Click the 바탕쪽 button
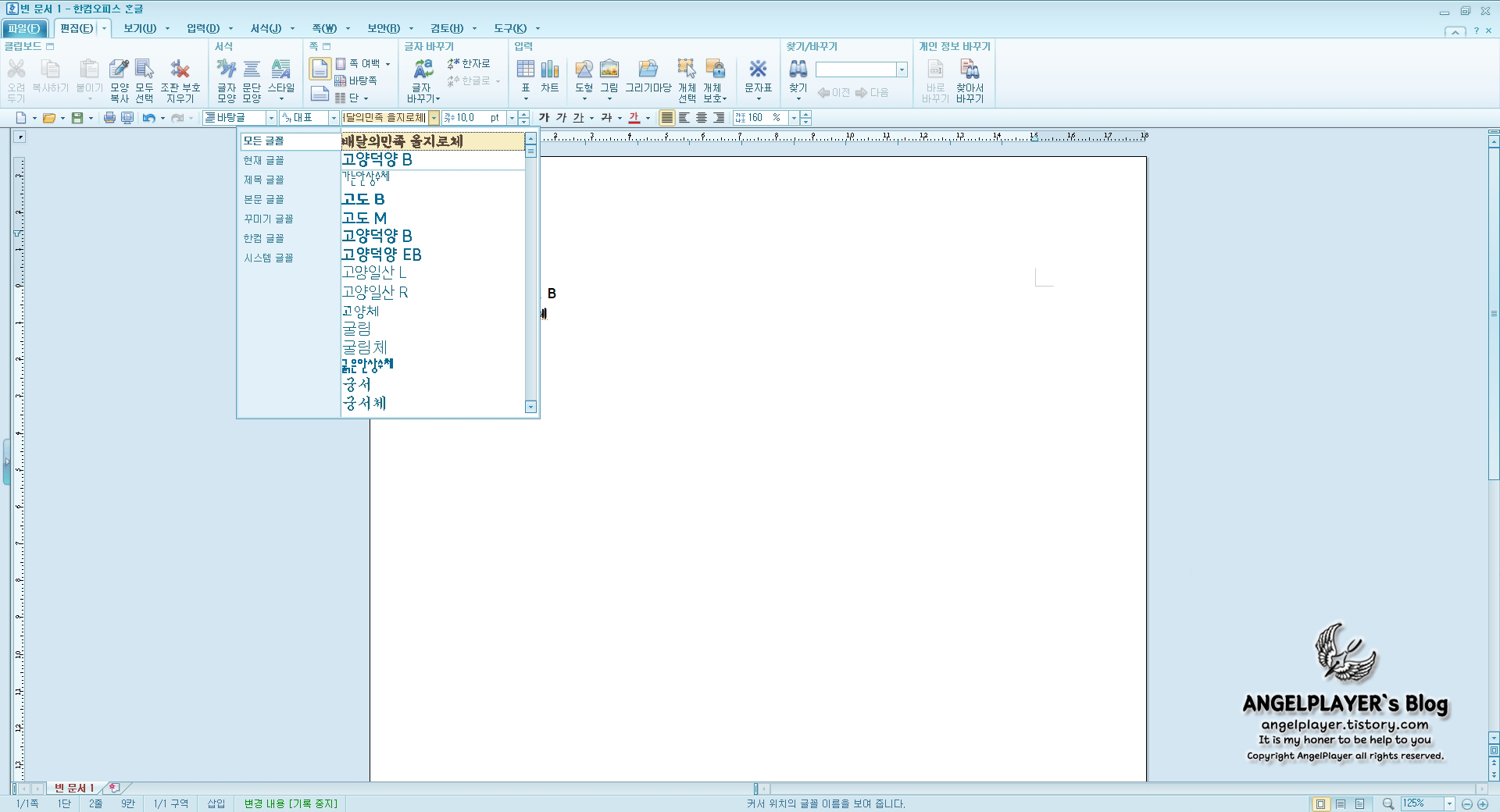1500x812 pixels. tap(356, 80)
